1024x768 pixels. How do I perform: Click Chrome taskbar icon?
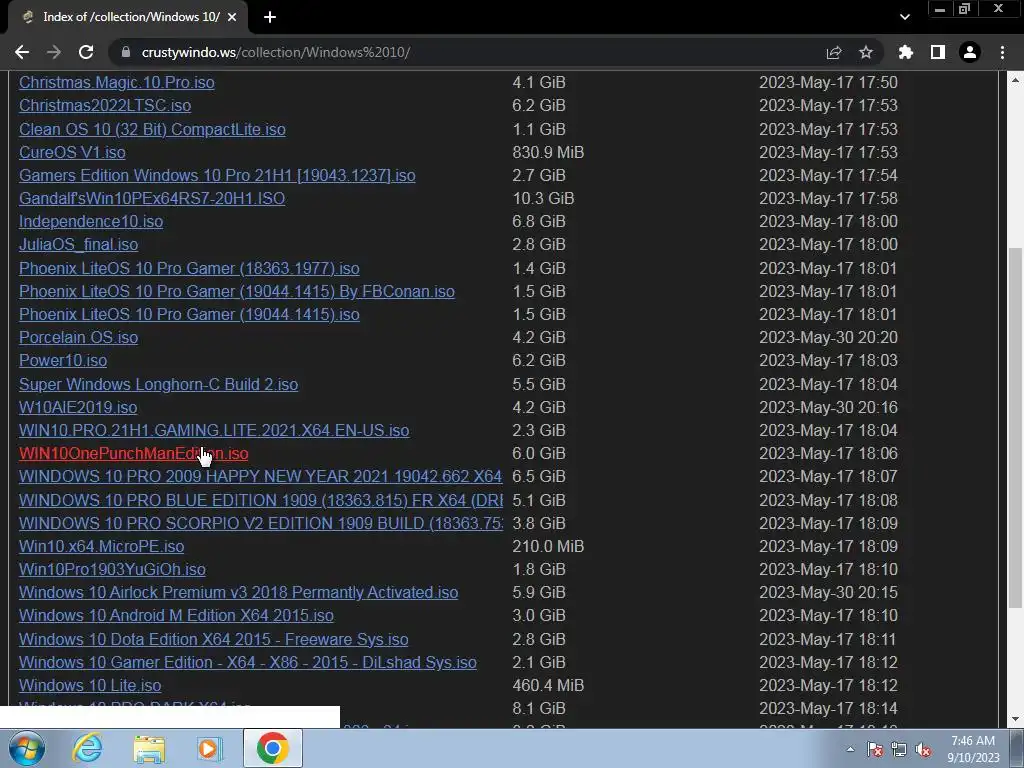[x=273, y=748]
